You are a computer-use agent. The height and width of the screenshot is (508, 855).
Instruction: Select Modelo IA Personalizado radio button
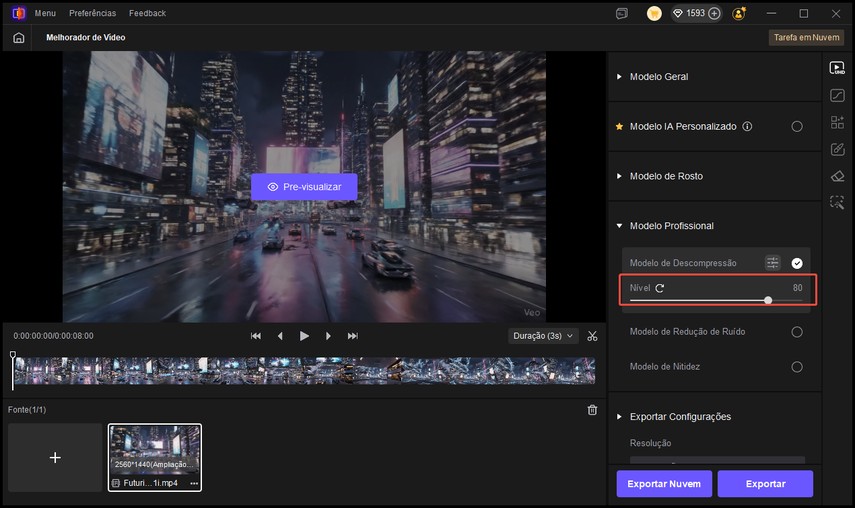click(797, 126)
